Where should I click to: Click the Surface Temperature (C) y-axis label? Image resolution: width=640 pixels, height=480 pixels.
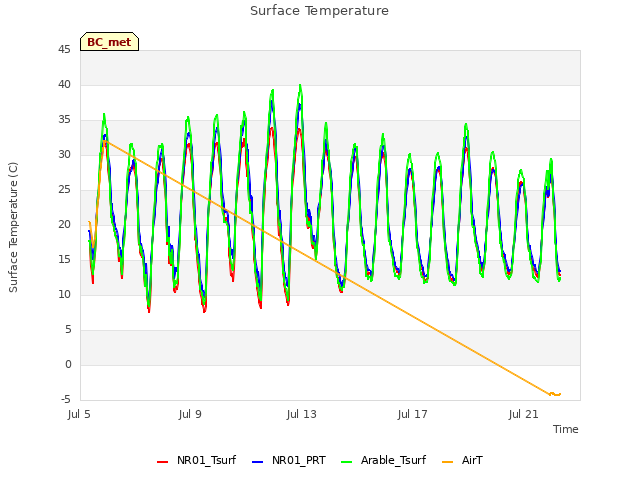[13, 227]
